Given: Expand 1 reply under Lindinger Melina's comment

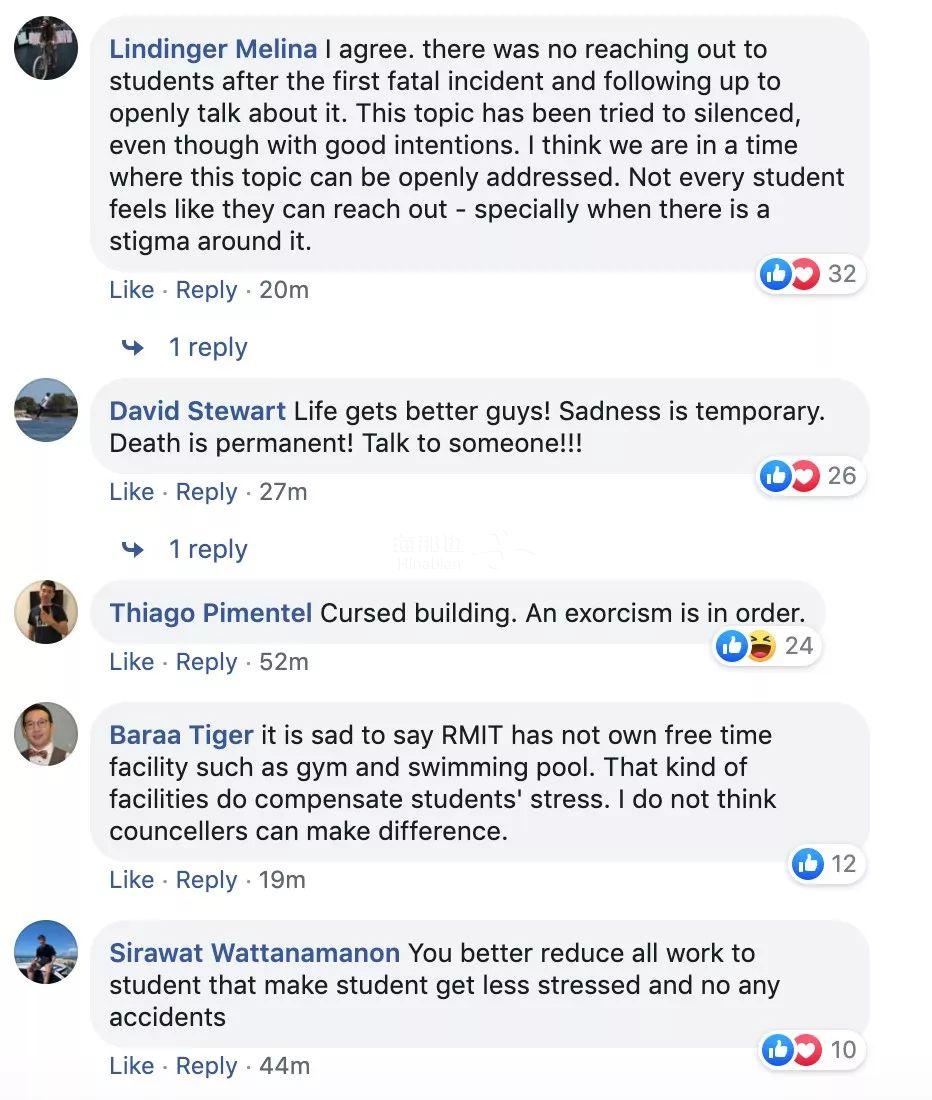Looking at the screenshot, I should [207, 347].
